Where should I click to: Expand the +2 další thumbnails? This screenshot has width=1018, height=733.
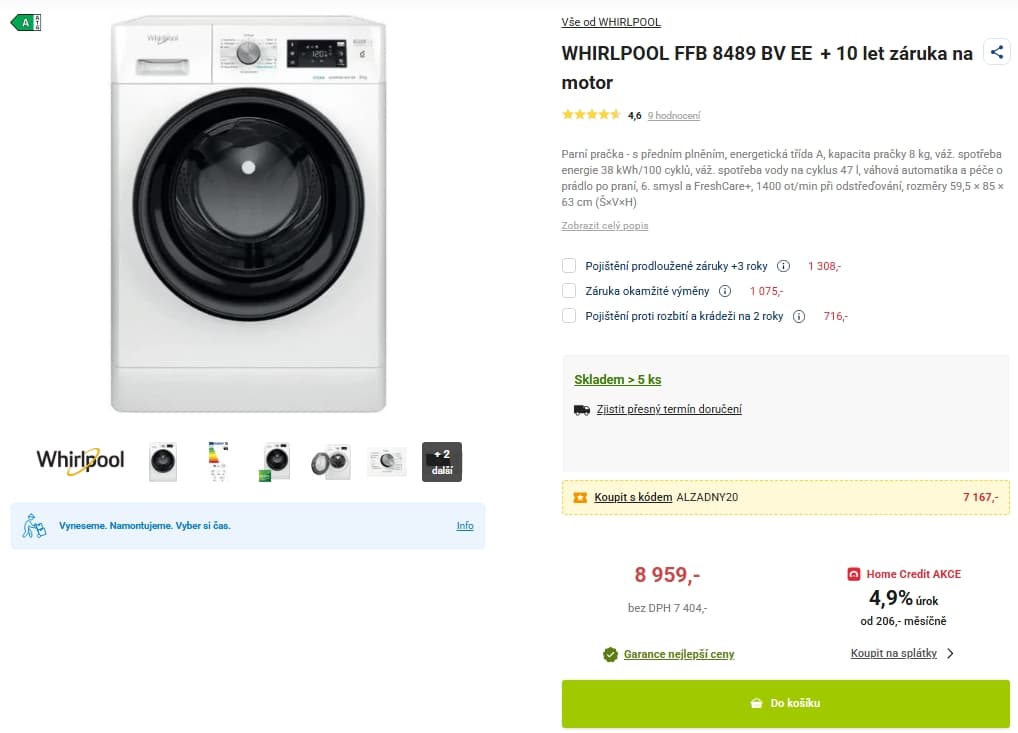coord(442,461)
